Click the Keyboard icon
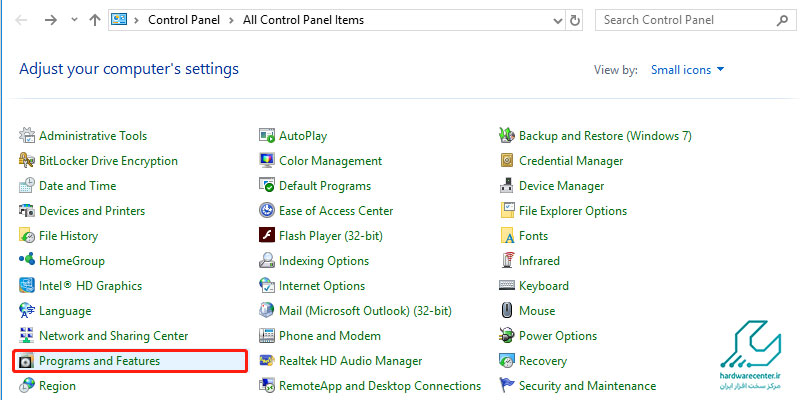This screenshot has height=400, width=800. (x=507, y=286)
